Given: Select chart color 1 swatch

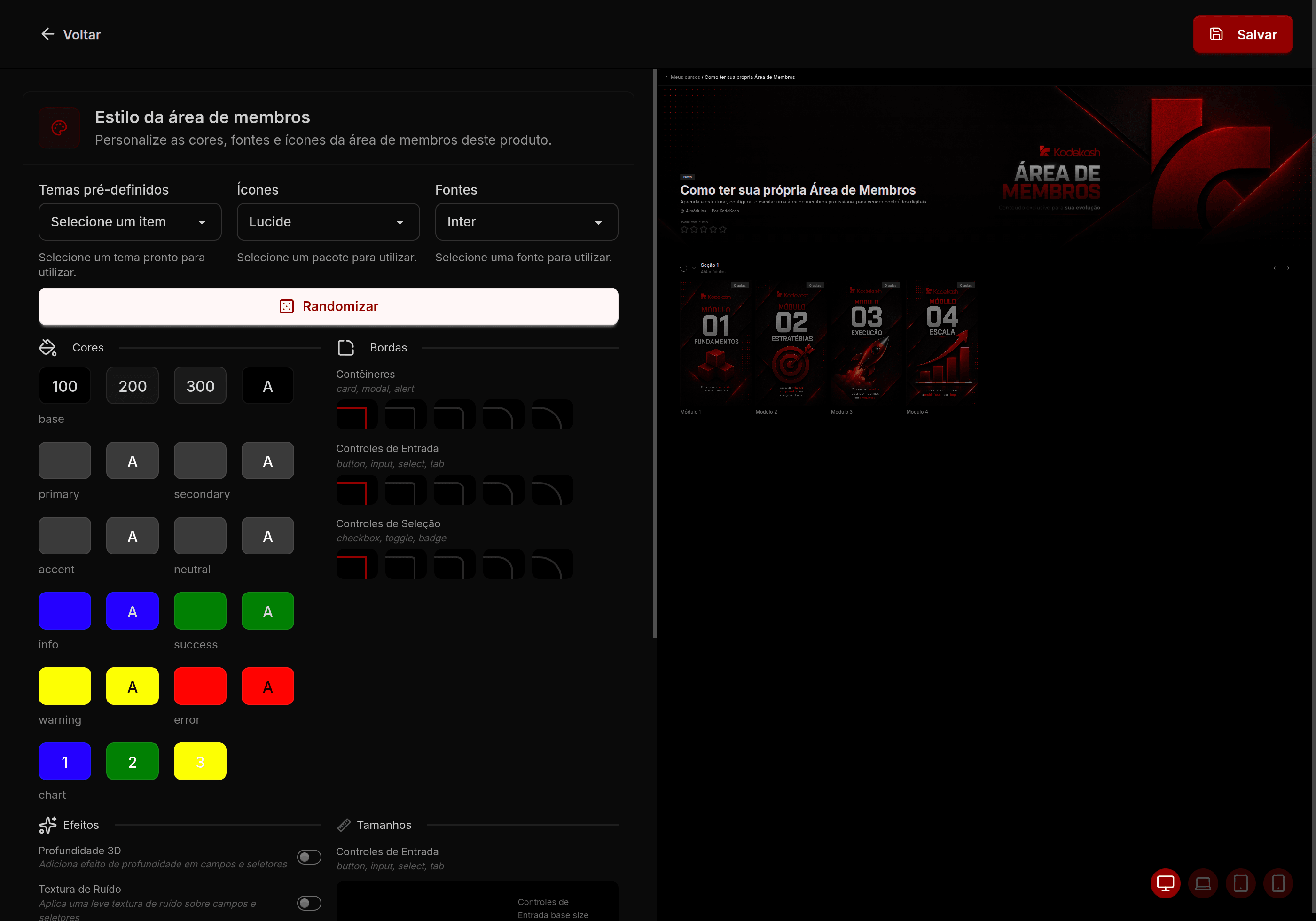Looking at the screenshot, I should (65, 761).
